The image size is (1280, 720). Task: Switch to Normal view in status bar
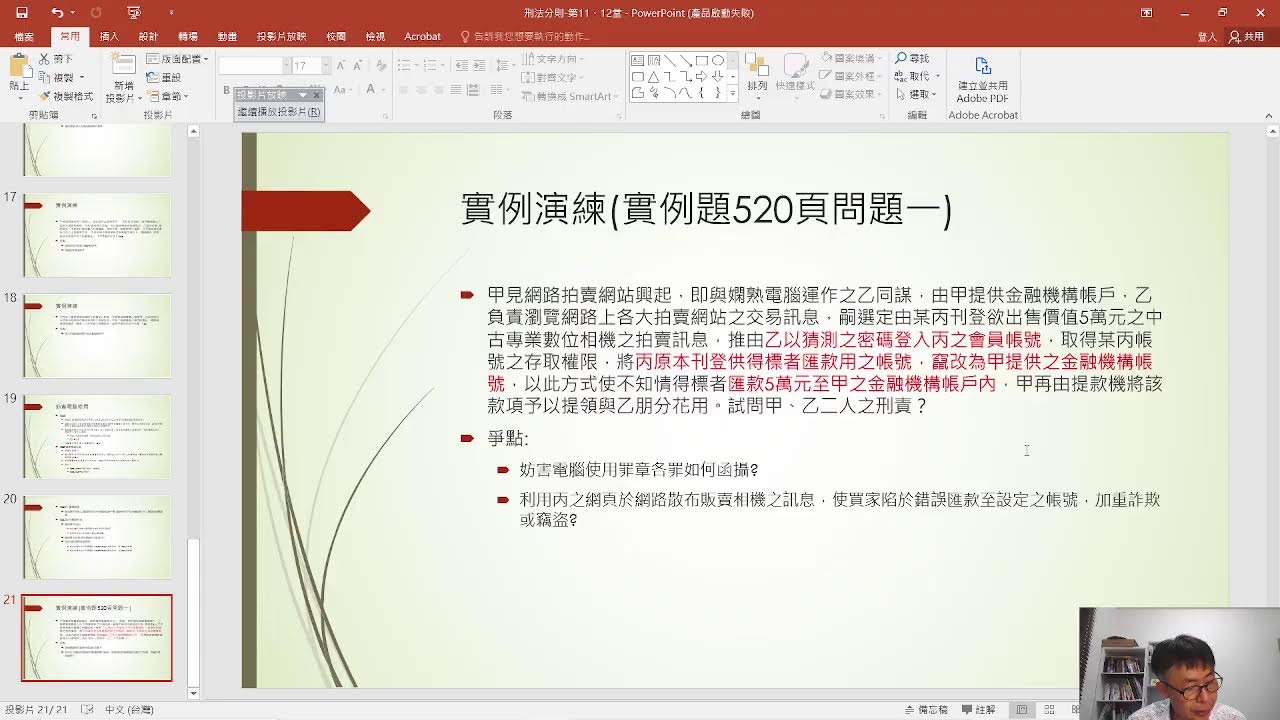coord(1022,709)
